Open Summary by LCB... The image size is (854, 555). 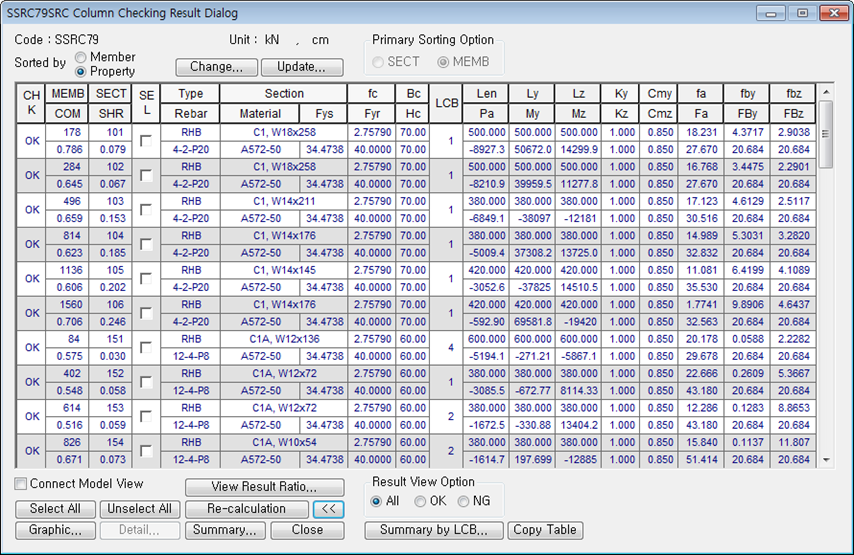click(434, 530)
